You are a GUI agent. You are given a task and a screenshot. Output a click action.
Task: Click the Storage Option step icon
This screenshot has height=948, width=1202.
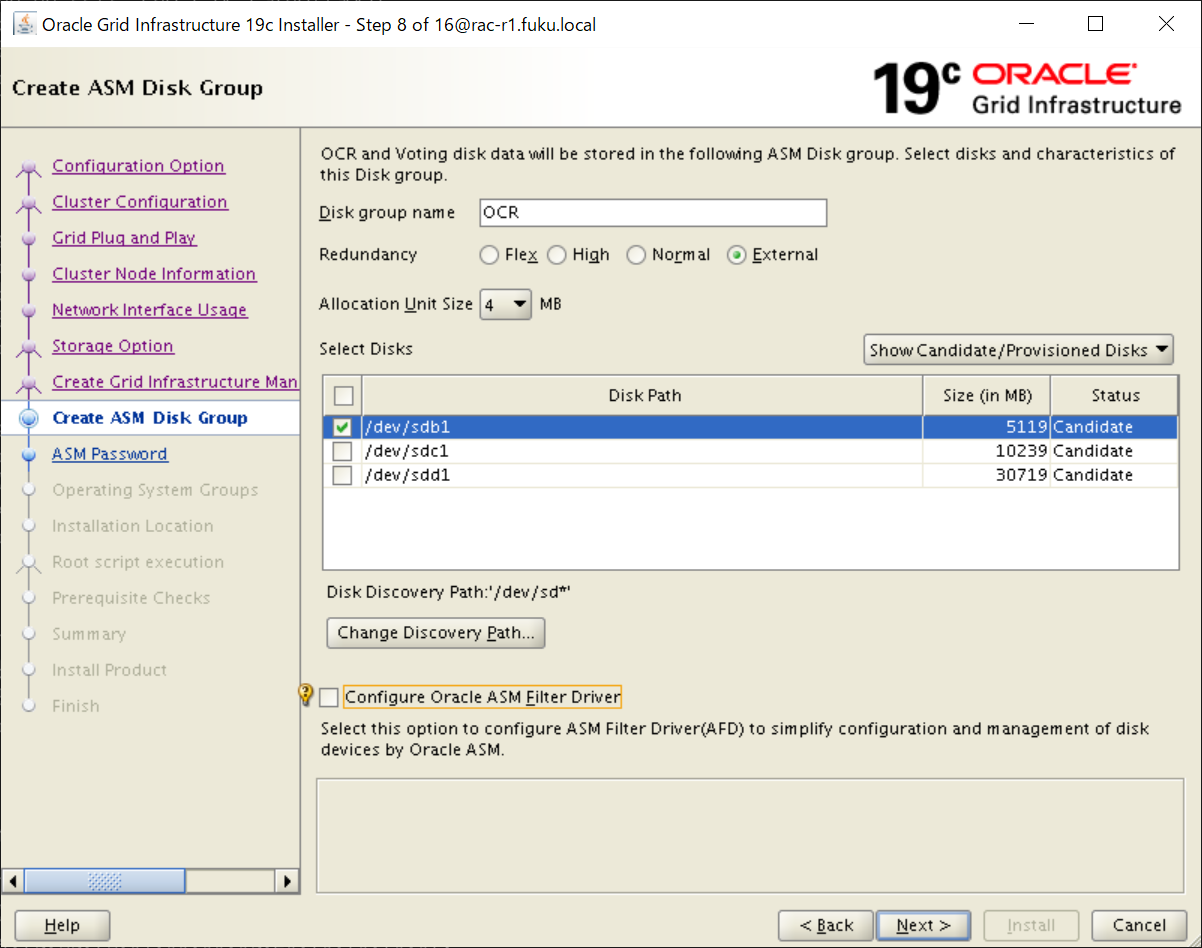pyautogui.click(x=29, y=348)
